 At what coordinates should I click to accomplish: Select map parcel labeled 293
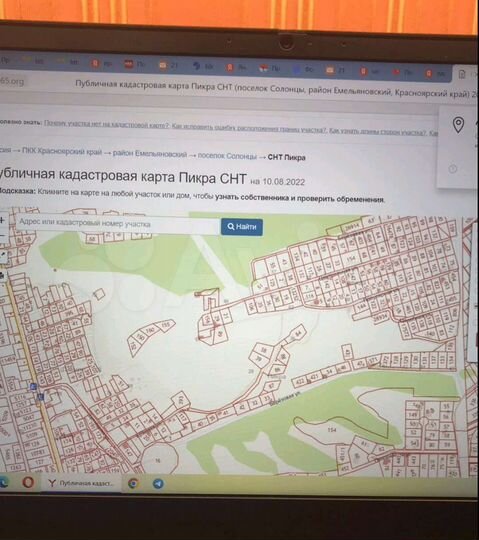pyautogui.click(x=180, y=401)
